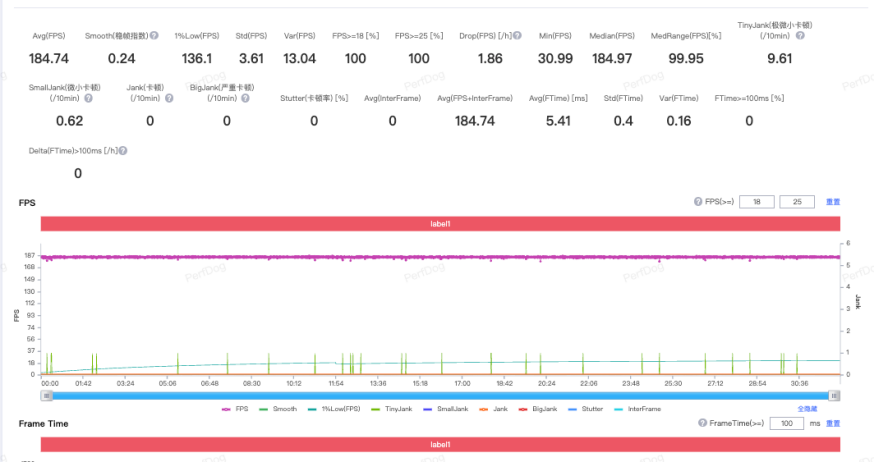Click the FPS chart section heading
Image resolution: width=874 pixels, height=462 pixels.
[x=27, y=203]
